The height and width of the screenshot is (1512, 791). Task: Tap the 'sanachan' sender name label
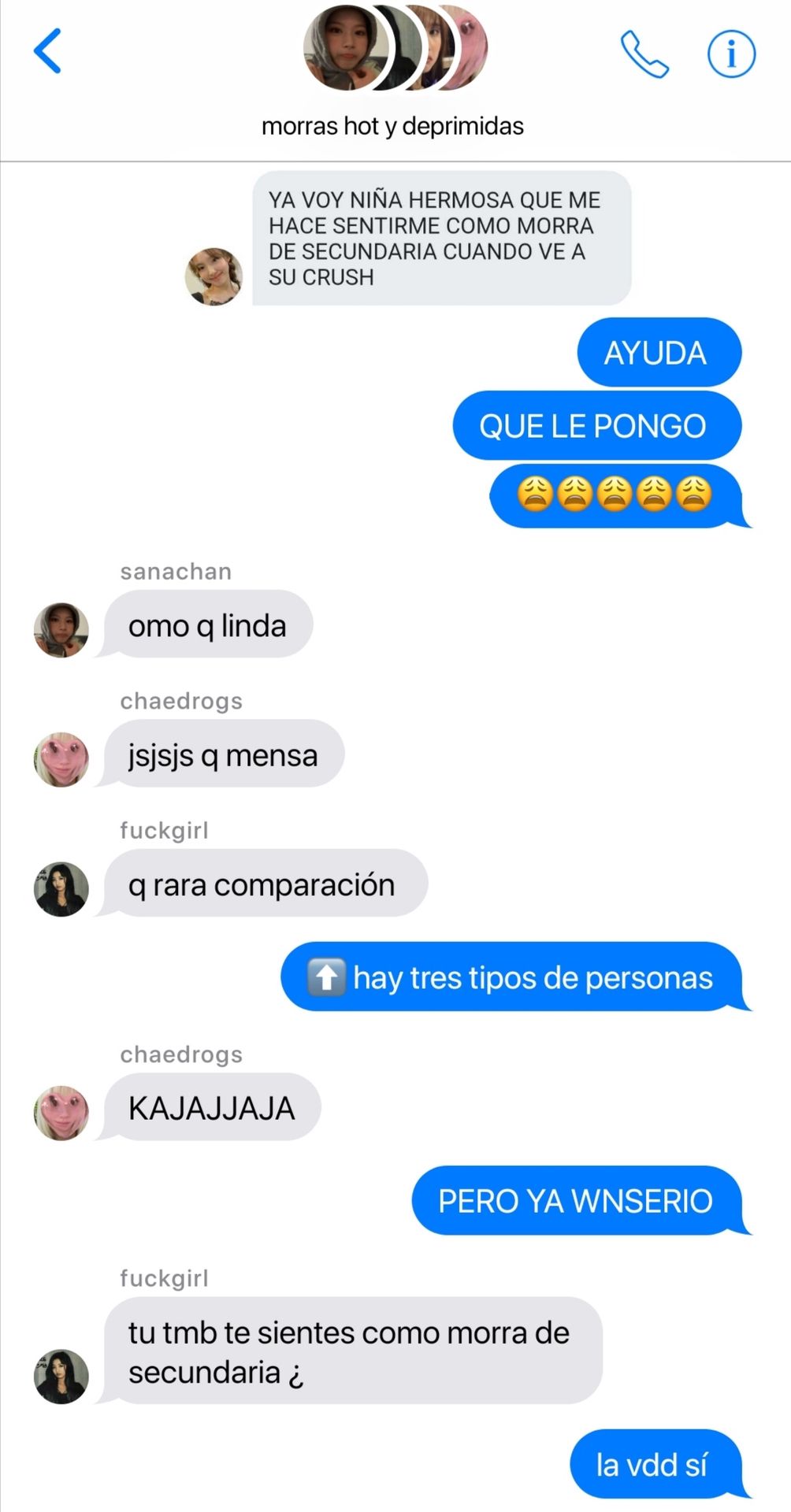(176, 571)
